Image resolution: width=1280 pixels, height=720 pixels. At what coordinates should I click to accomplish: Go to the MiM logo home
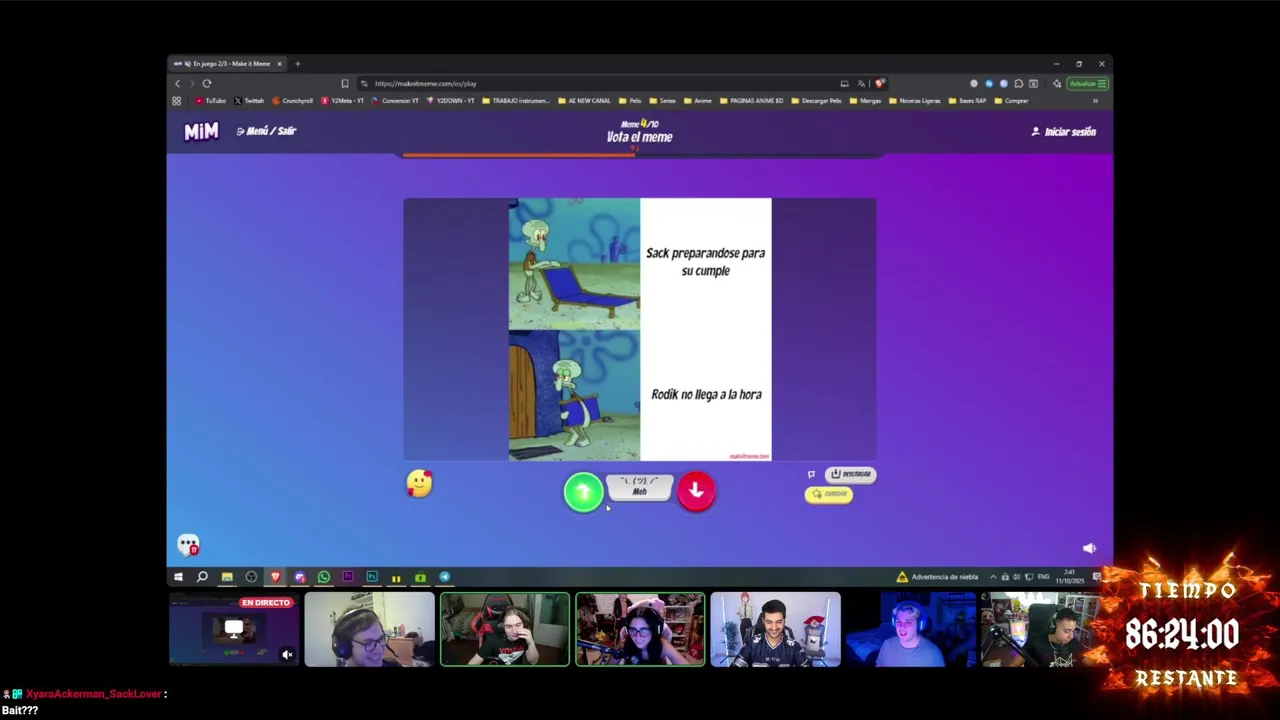click(x=201, y=131)
